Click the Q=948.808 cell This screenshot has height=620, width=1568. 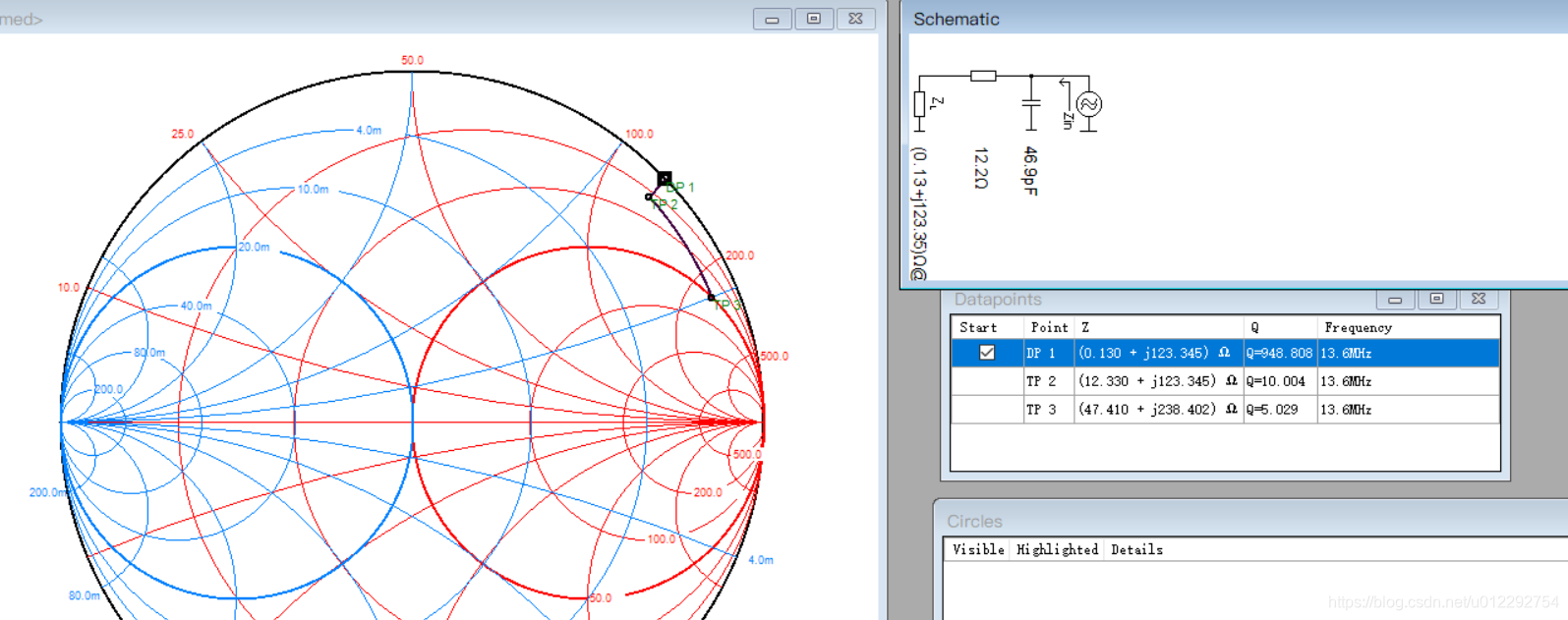(1280, 353)
